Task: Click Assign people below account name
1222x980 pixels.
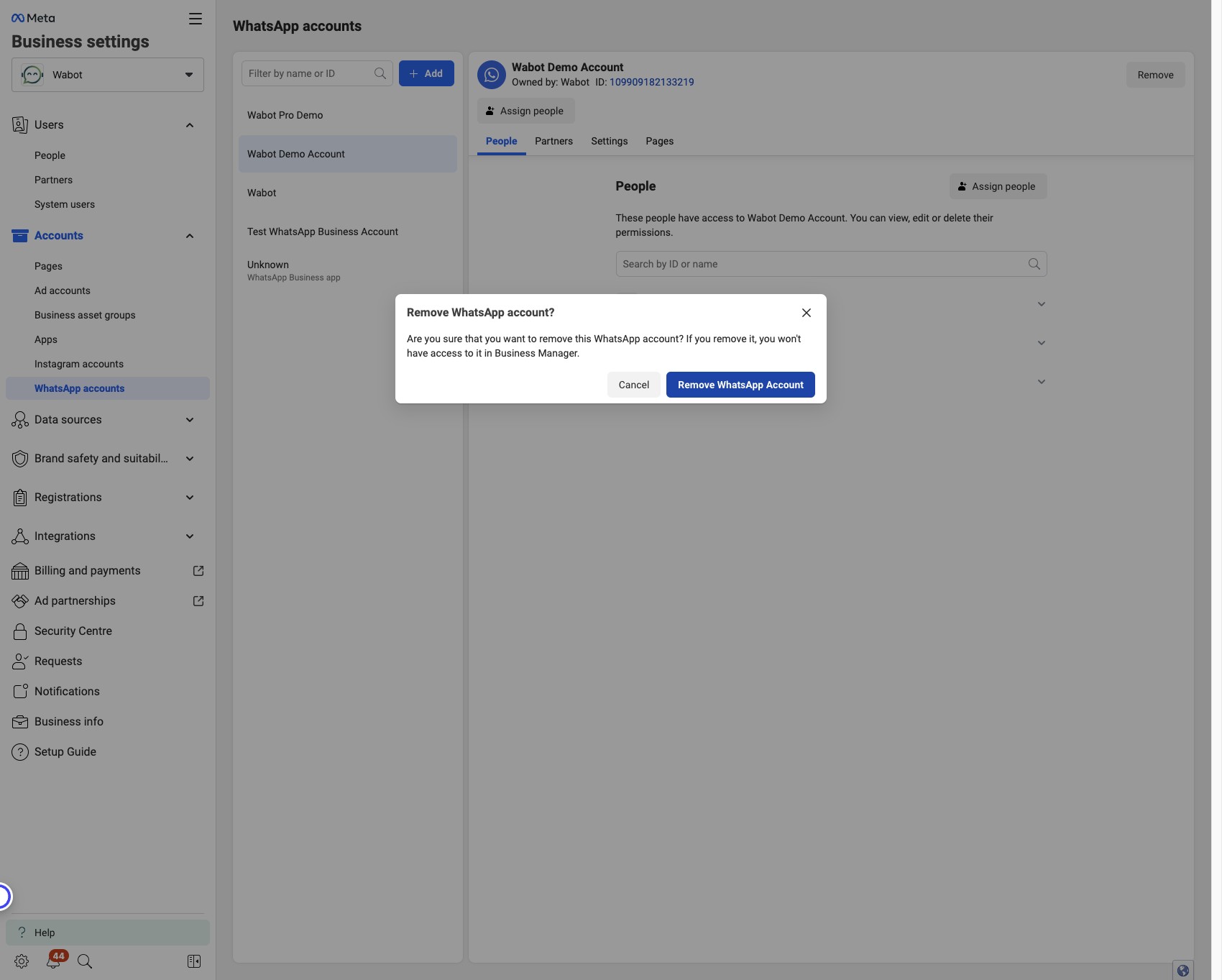Action: 526,111
